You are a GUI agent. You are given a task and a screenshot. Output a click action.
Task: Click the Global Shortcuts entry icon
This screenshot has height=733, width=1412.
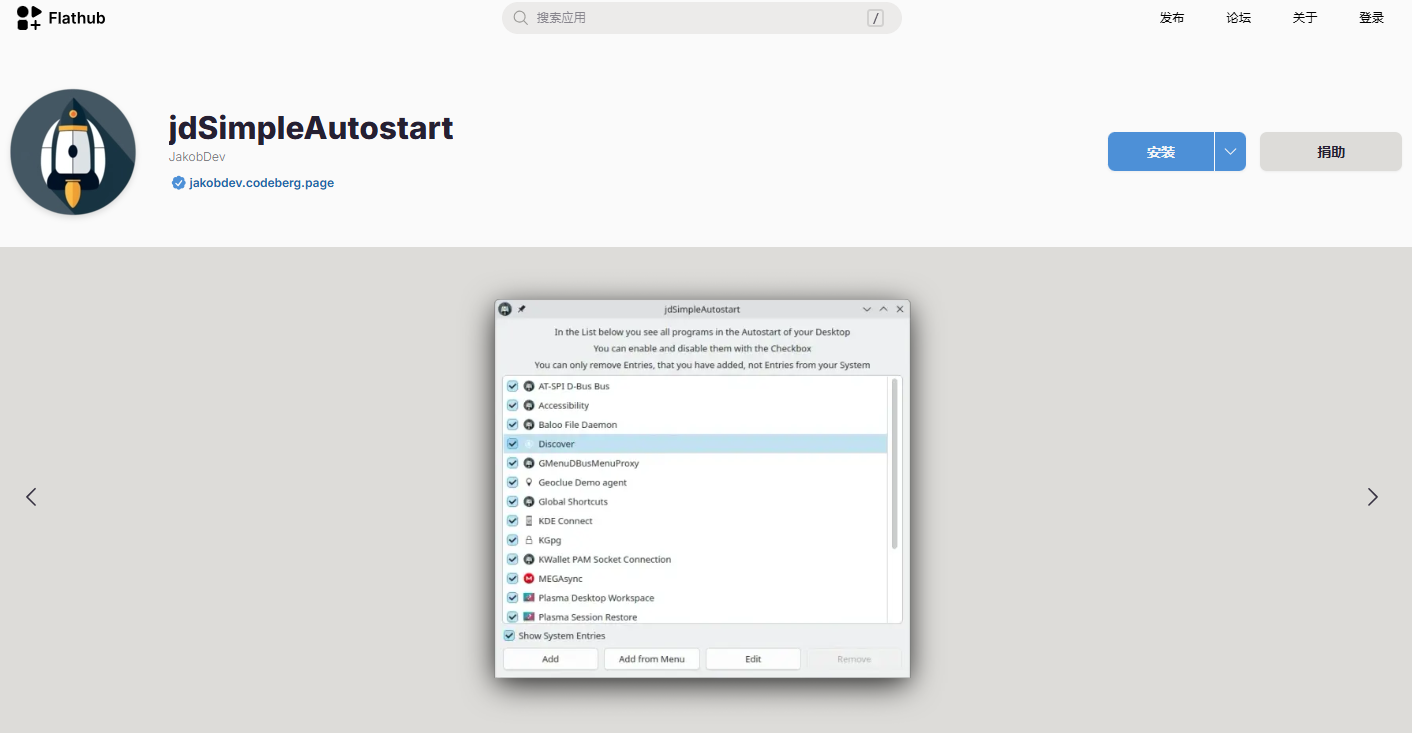pos(529,501)
